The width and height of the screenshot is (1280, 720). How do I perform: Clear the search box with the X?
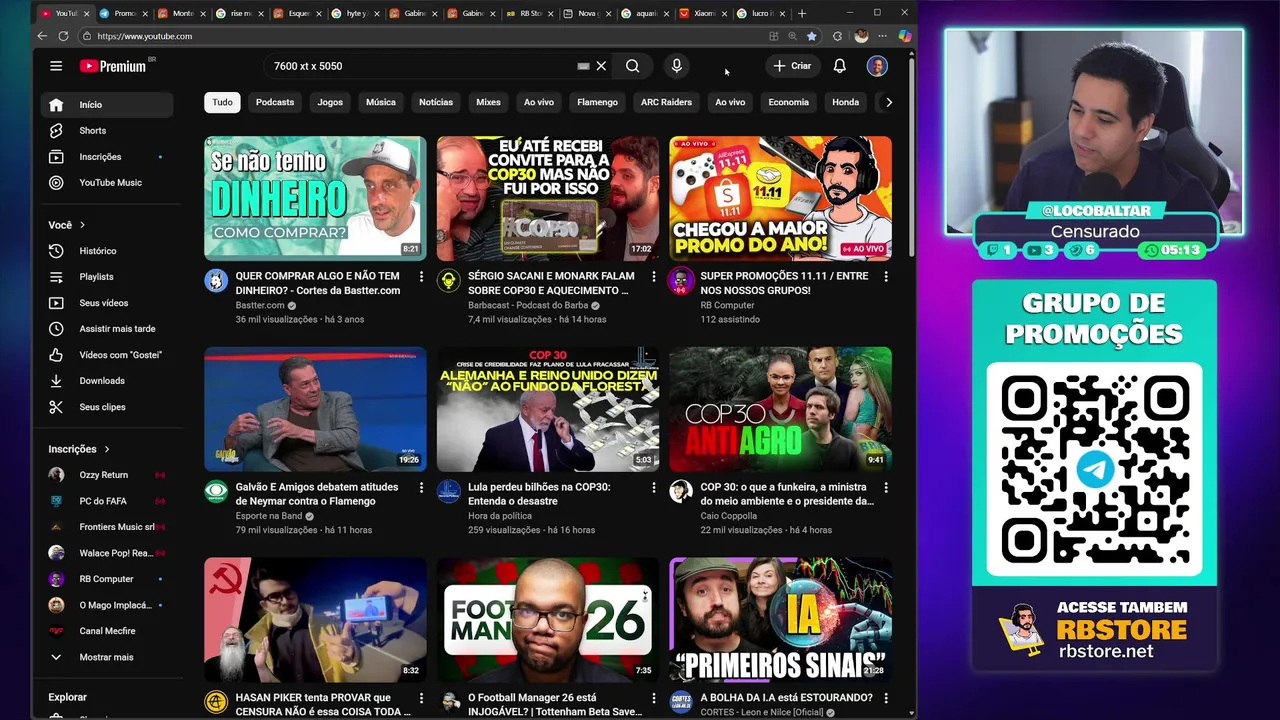pos(601,66)
